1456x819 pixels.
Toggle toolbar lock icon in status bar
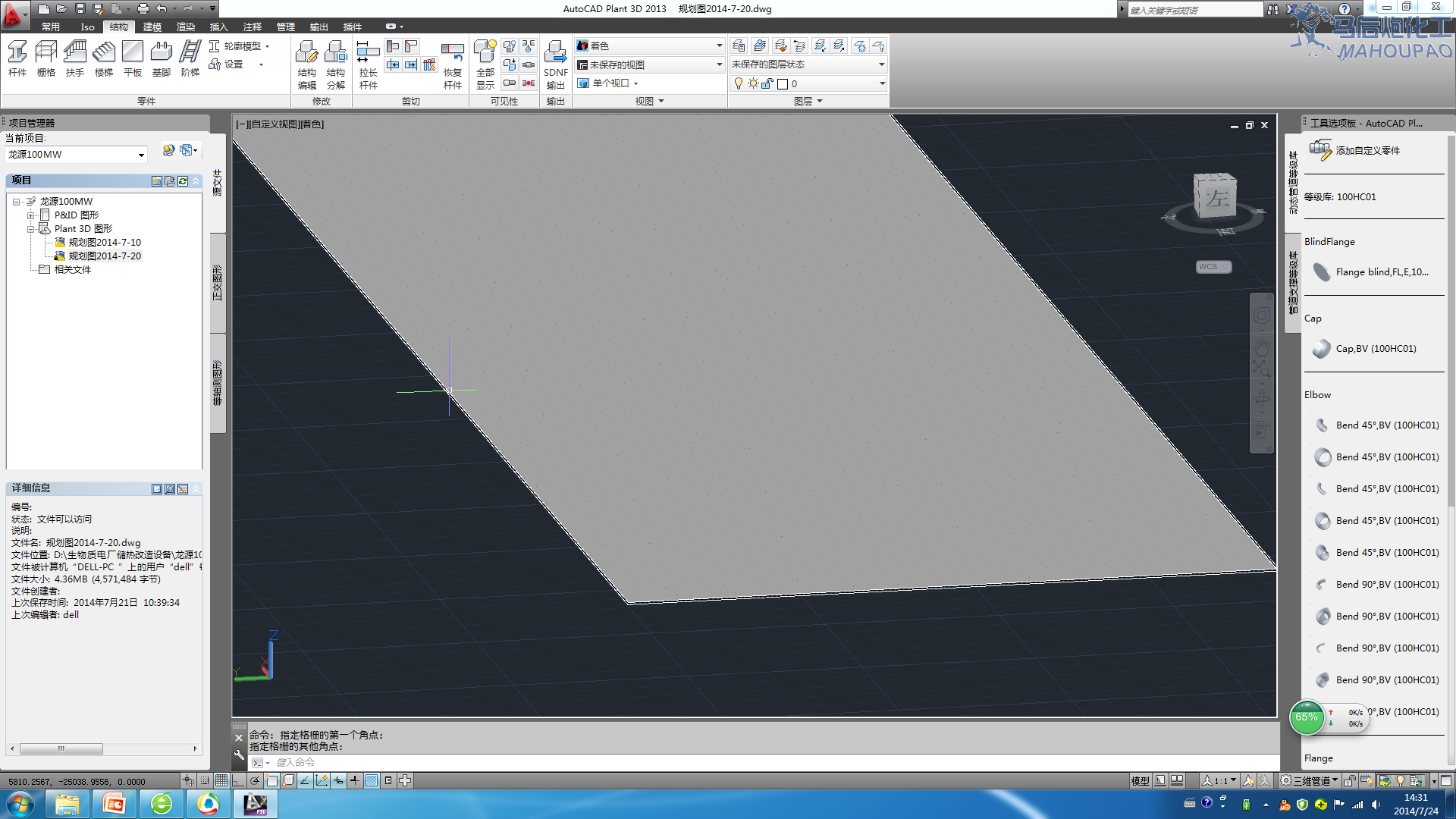[x=1350, y=780]
